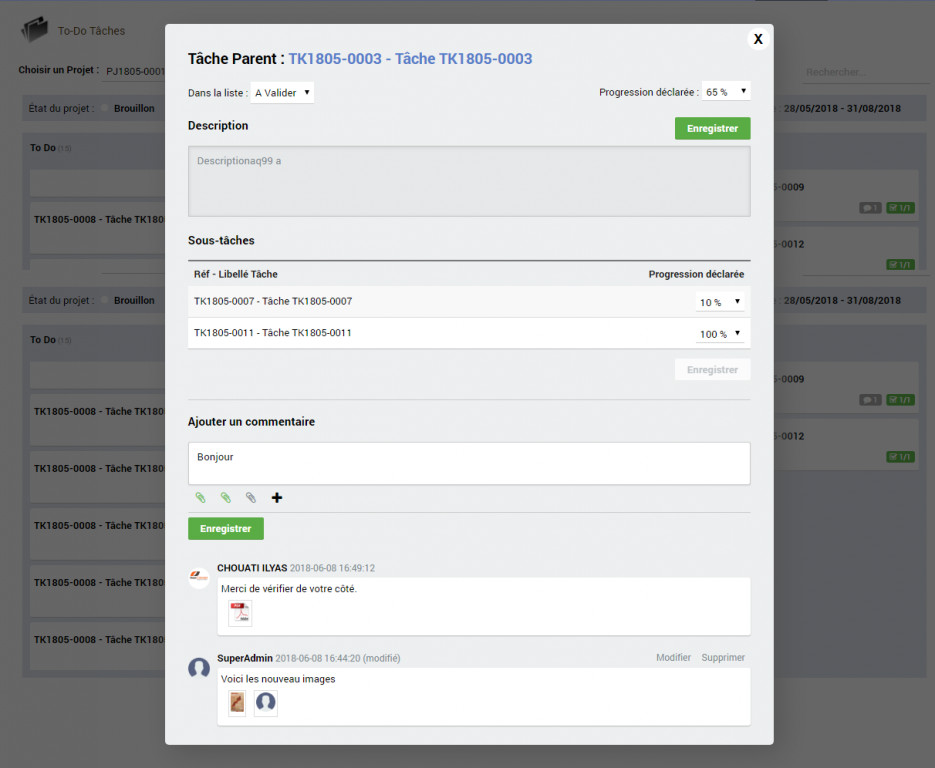935x768 pixels.
Task: Open the 100 % dropdown for TK1805-0011
Action: [720, 334]
